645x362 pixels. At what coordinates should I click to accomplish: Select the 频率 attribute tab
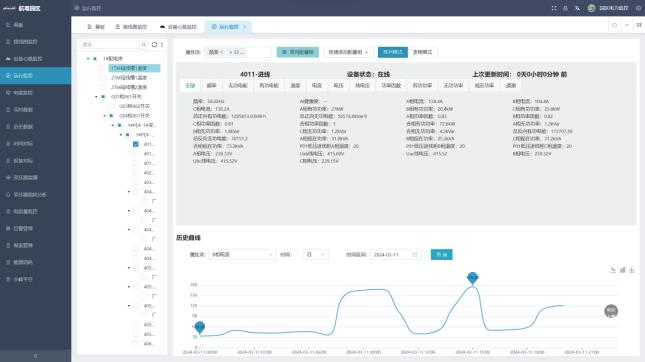tap(211, 86)
